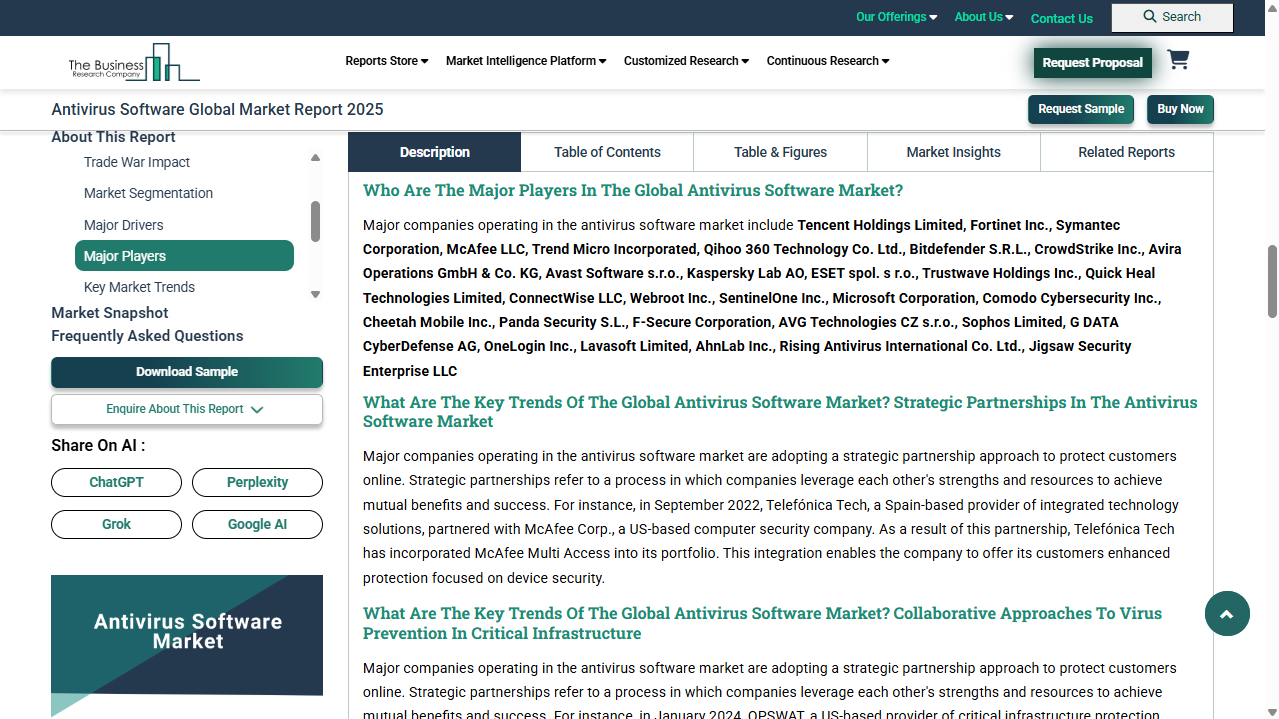Click the Collaborative Approaches trends heading
The image size is (1279, 719).
click(x=762, y=623)
